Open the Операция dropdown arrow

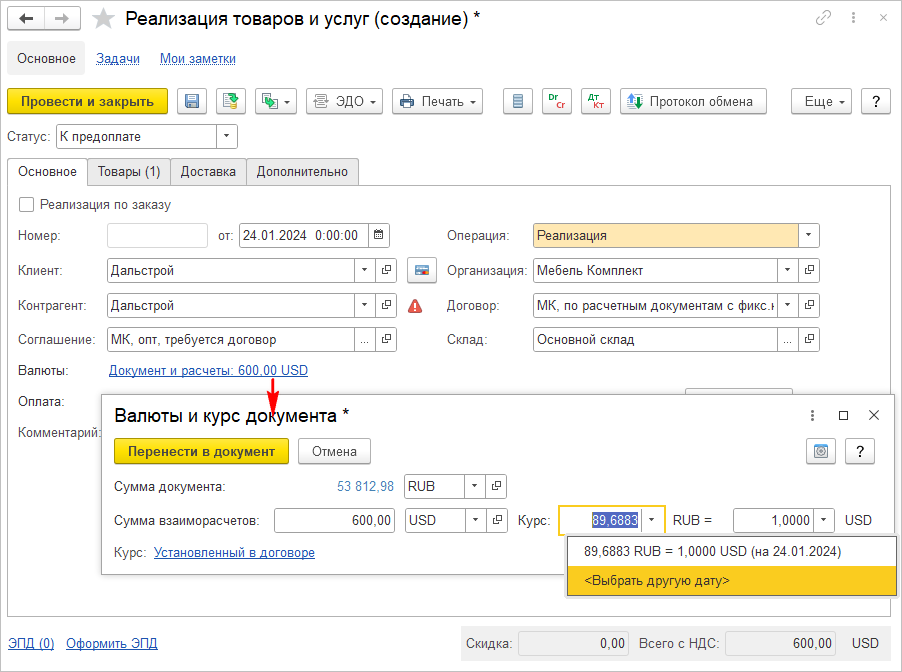(809, 236)
